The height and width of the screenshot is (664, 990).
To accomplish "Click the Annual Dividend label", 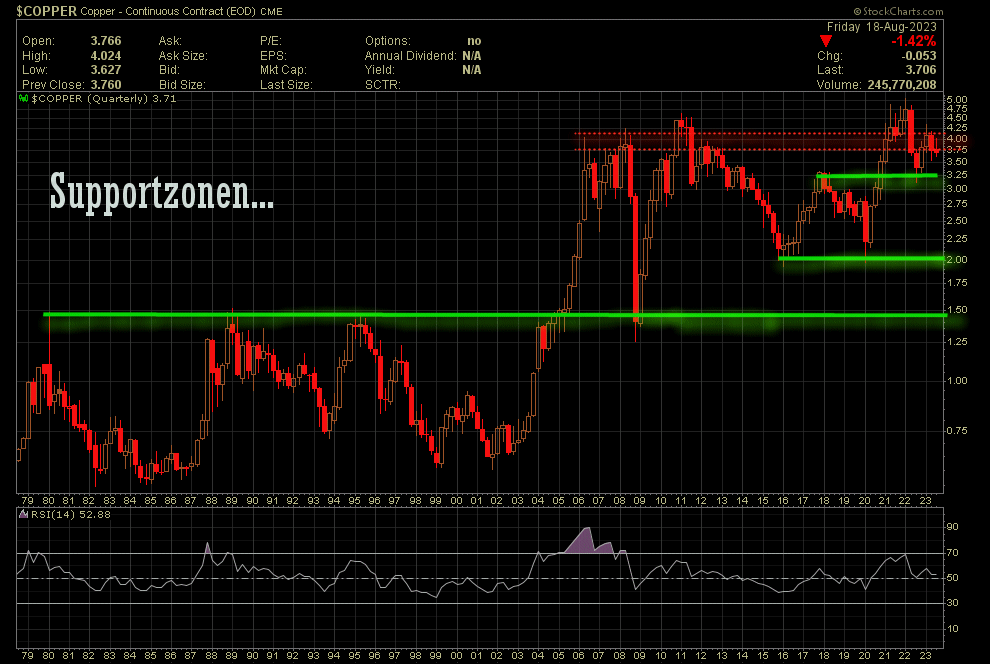I will [410, 56].
